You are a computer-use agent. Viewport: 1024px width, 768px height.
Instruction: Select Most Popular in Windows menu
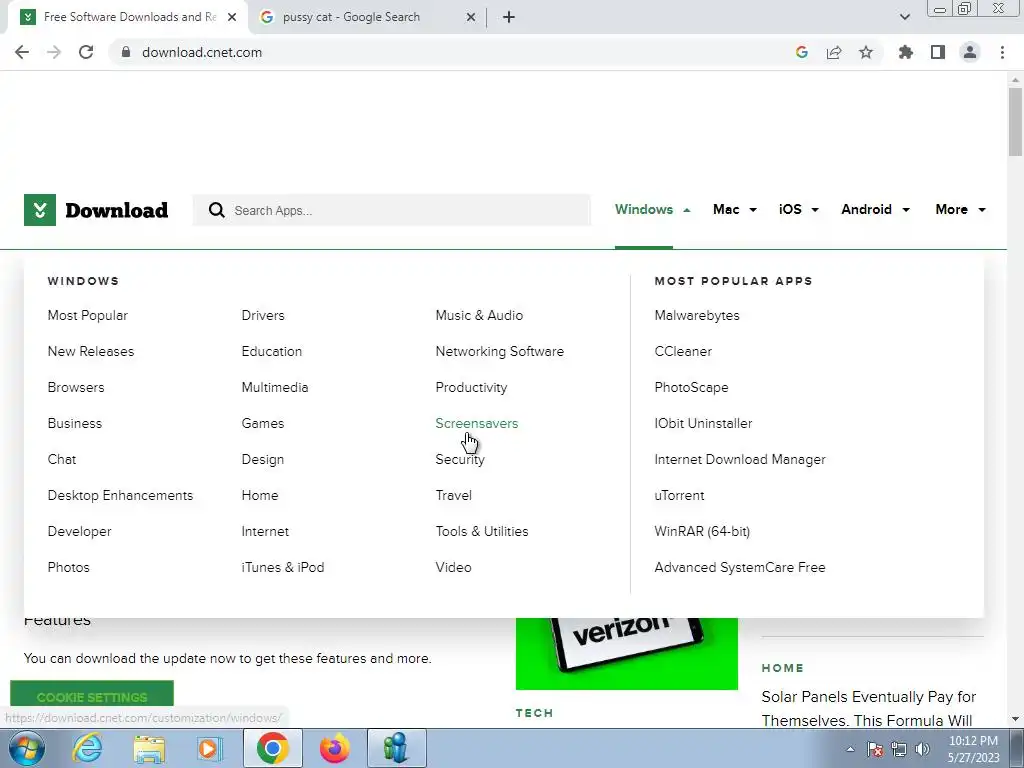tap(88, 315)
